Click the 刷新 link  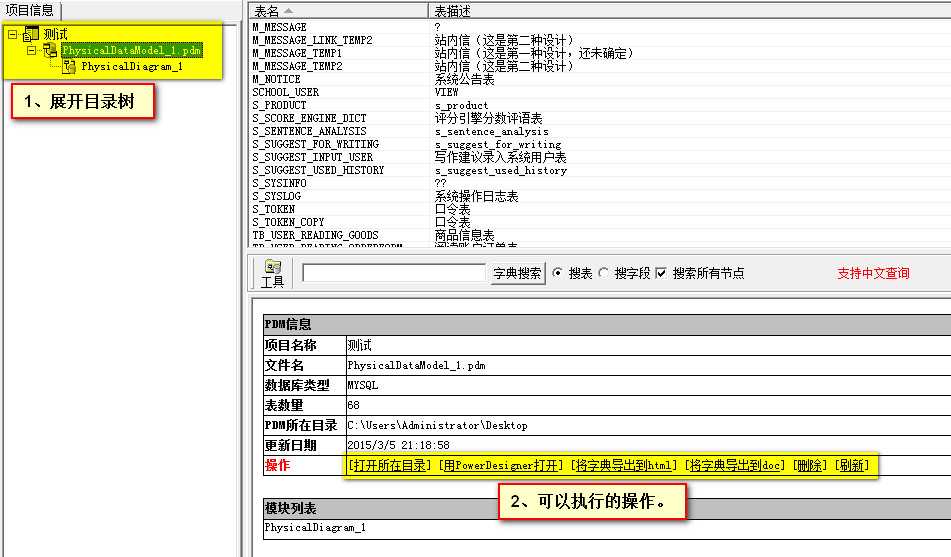pos(852,465)
